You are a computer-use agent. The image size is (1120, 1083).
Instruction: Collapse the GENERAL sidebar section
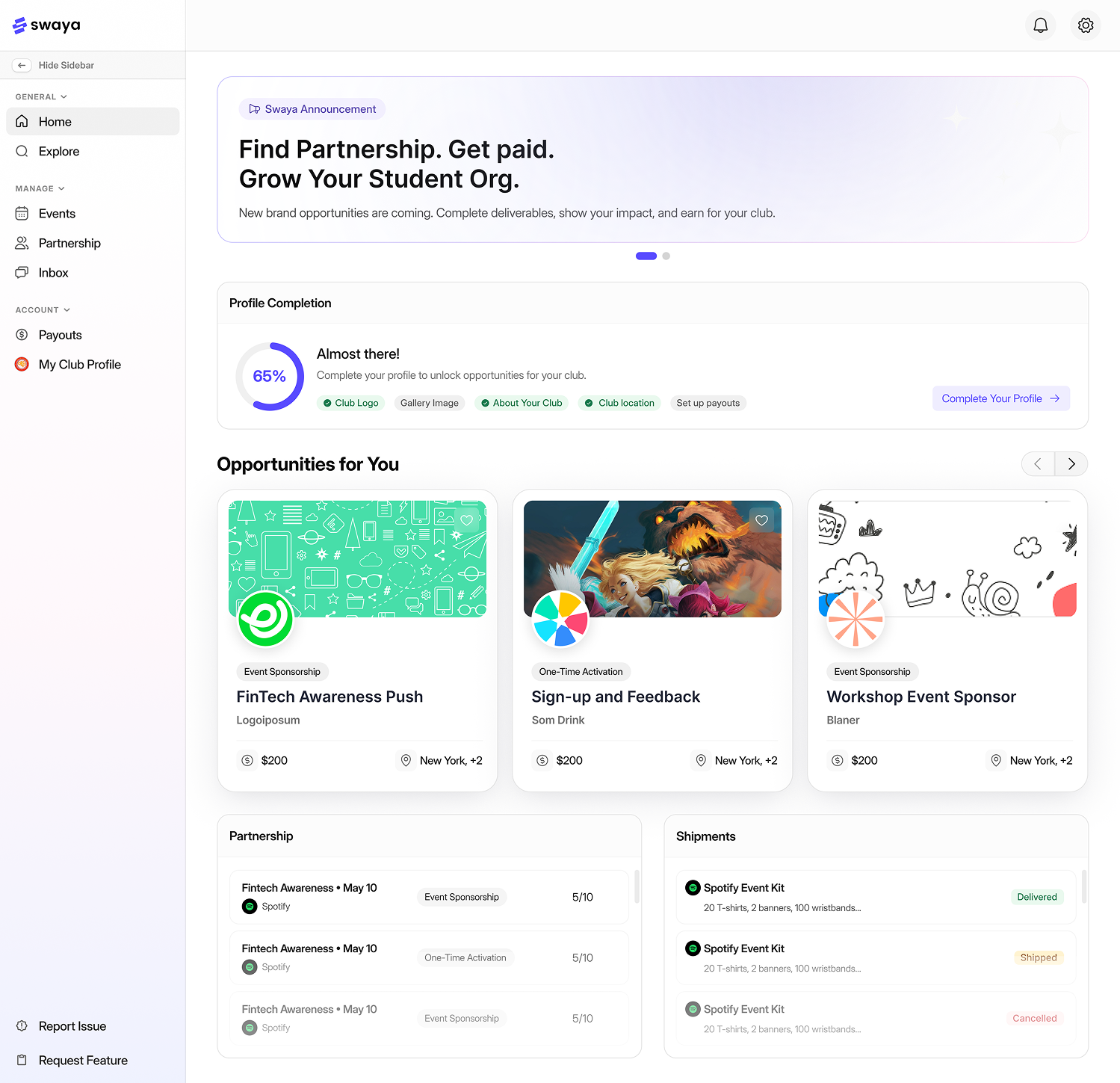42,96
